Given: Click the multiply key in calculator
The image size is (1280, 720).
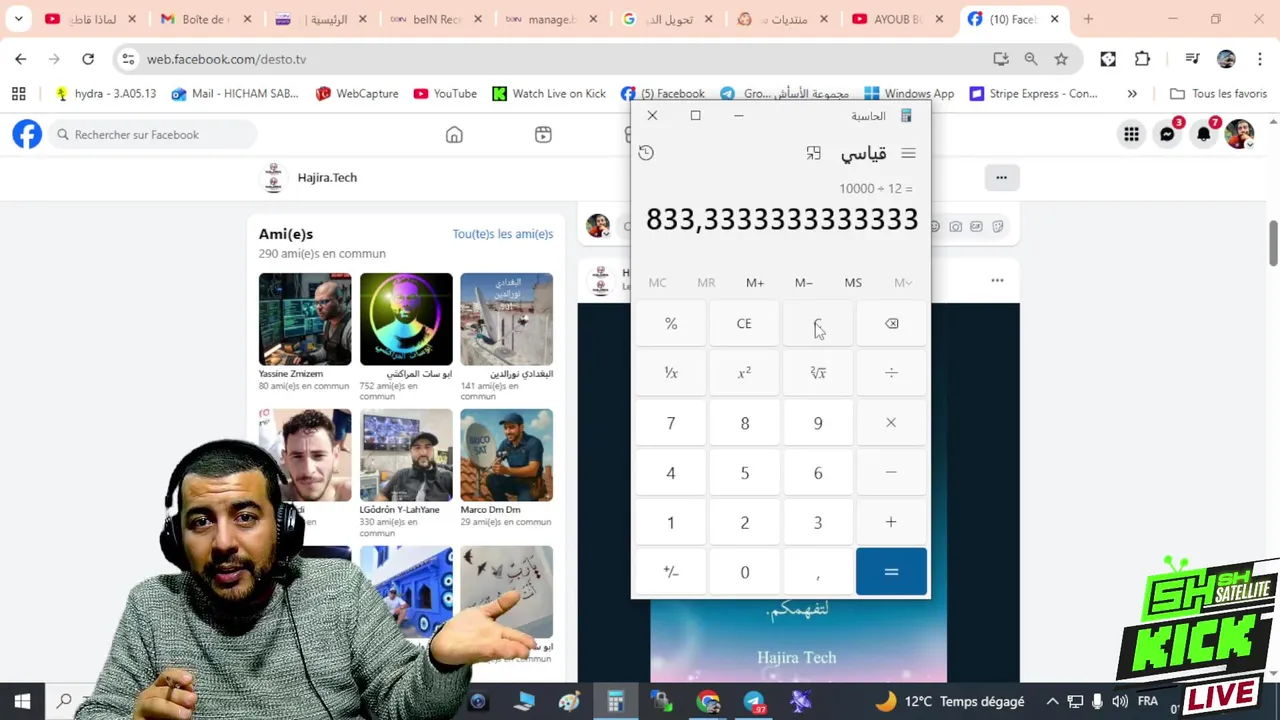Looking at the screenshot, I should point(891,422).
